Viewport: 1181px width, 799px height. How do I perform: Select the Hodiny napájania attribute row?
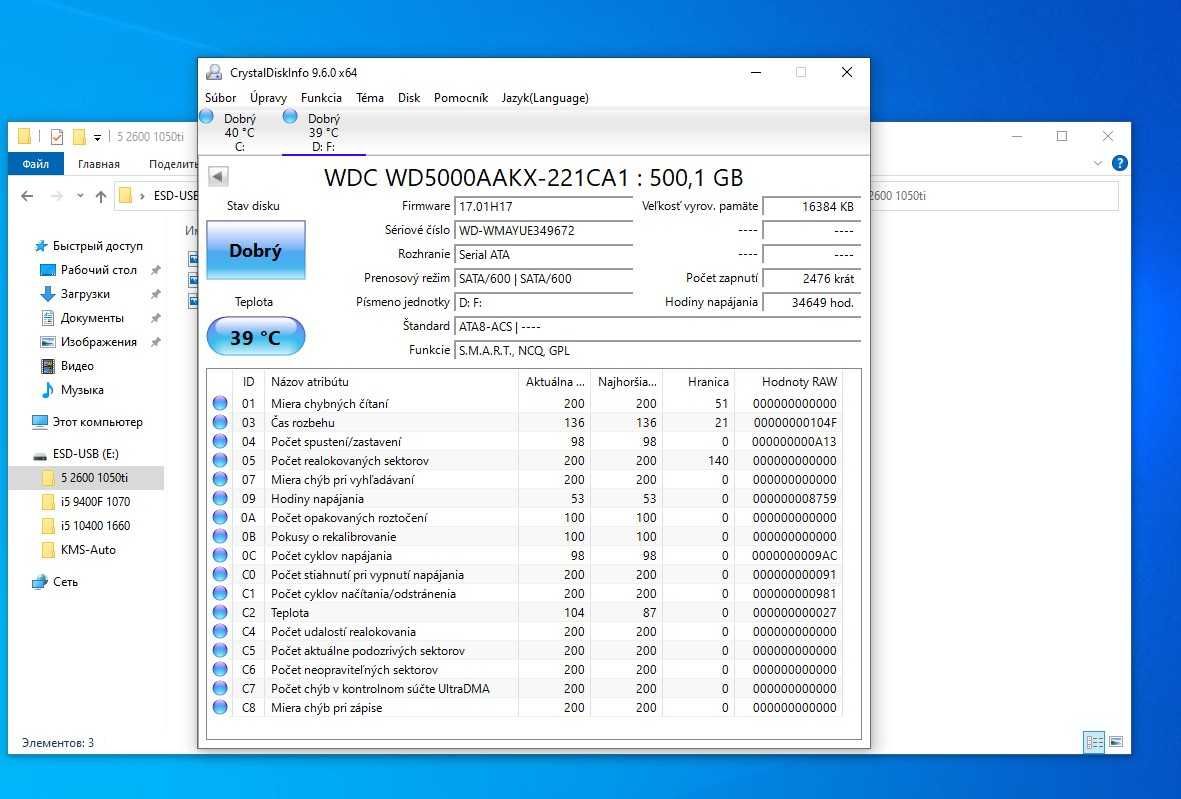pos(524,499)
